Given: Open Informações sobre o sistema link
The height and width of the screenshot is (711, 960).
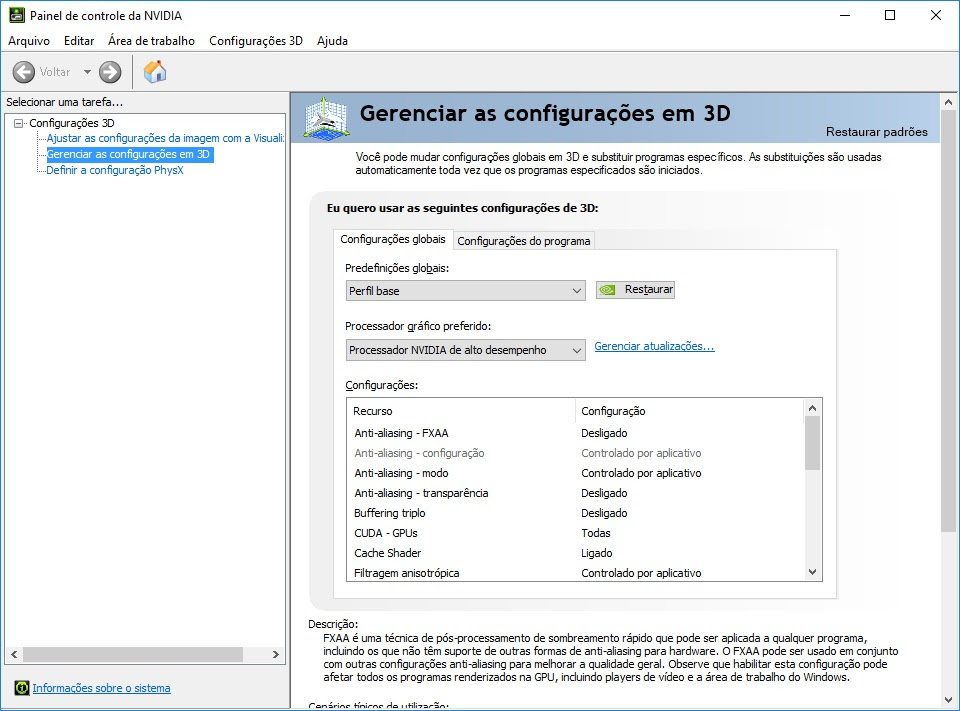Looking at the screenshot, I should pyautogui.click(x=102, y=688).
